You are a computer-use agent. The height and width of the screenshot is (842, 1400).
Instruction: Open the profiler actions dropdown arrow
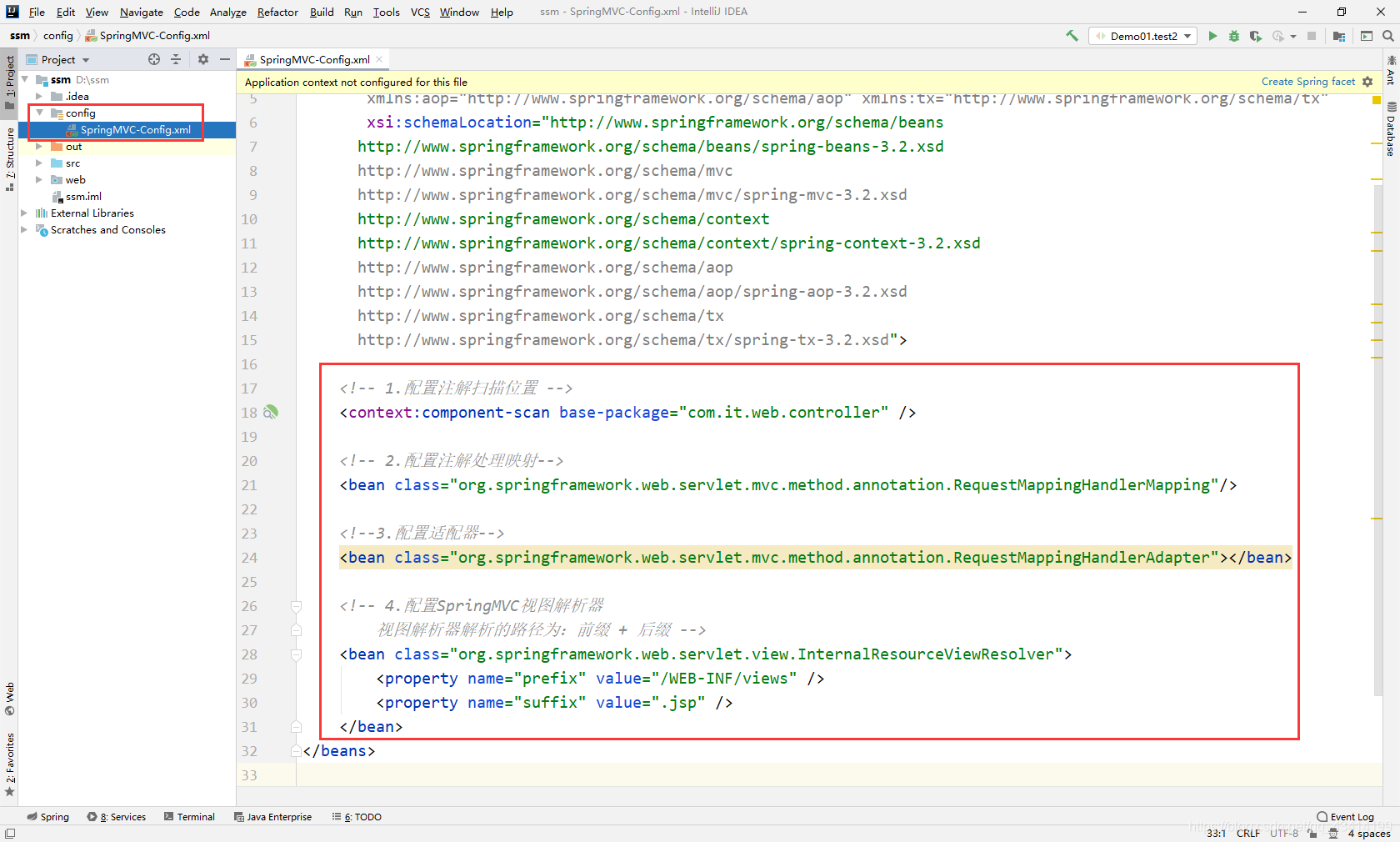click(1293, 37)
